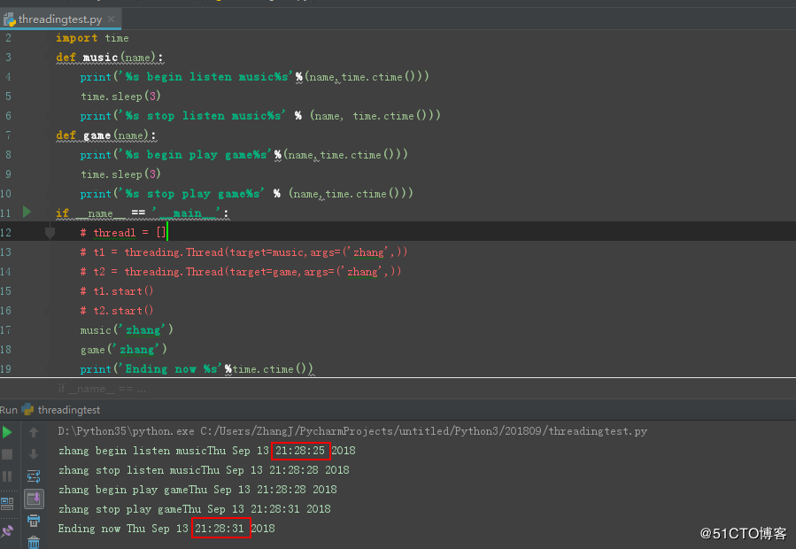This screenshot has width=796, height=549.
Task: Toggle Scroll to the End button
Action: (x=34, y=499)
